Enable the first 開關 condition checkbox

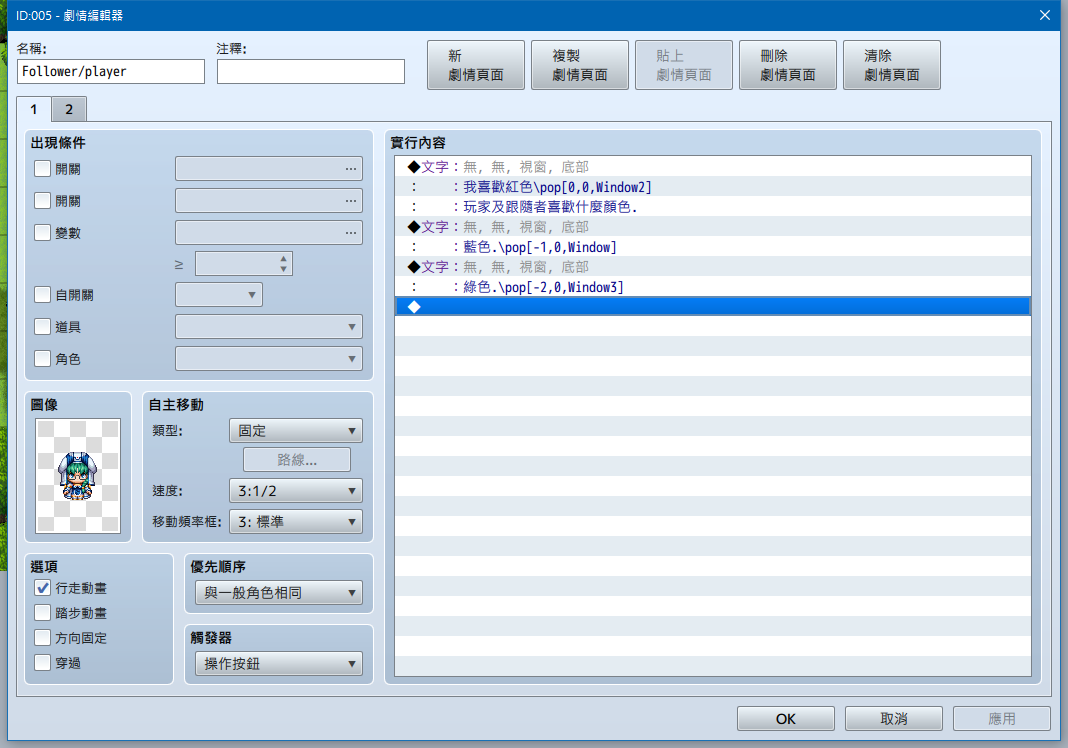pyautogui.click(x=42, y=168)
